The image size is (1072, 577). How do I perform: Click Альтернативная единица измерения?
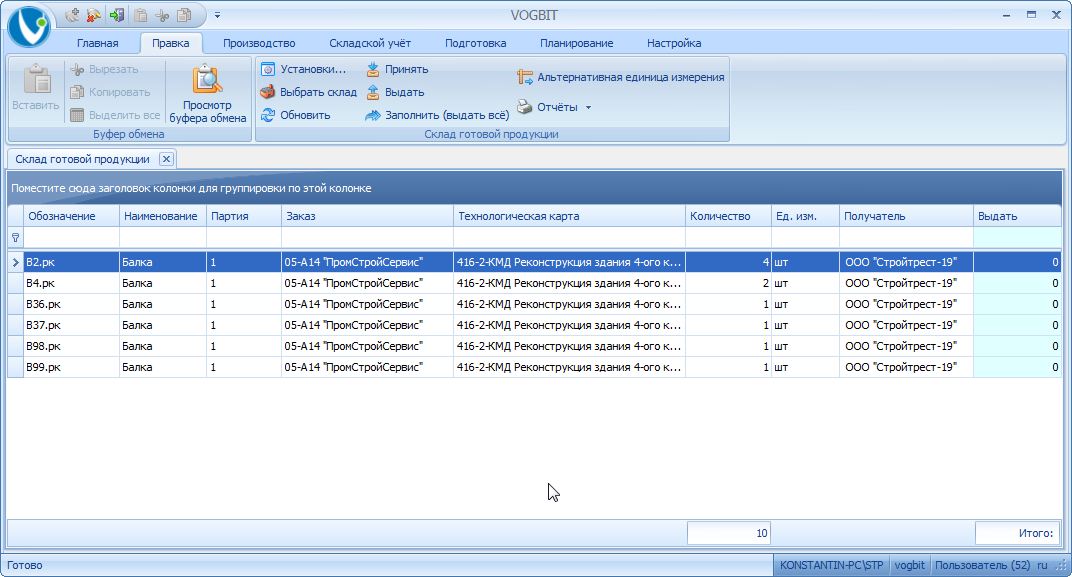click(621, 77)
